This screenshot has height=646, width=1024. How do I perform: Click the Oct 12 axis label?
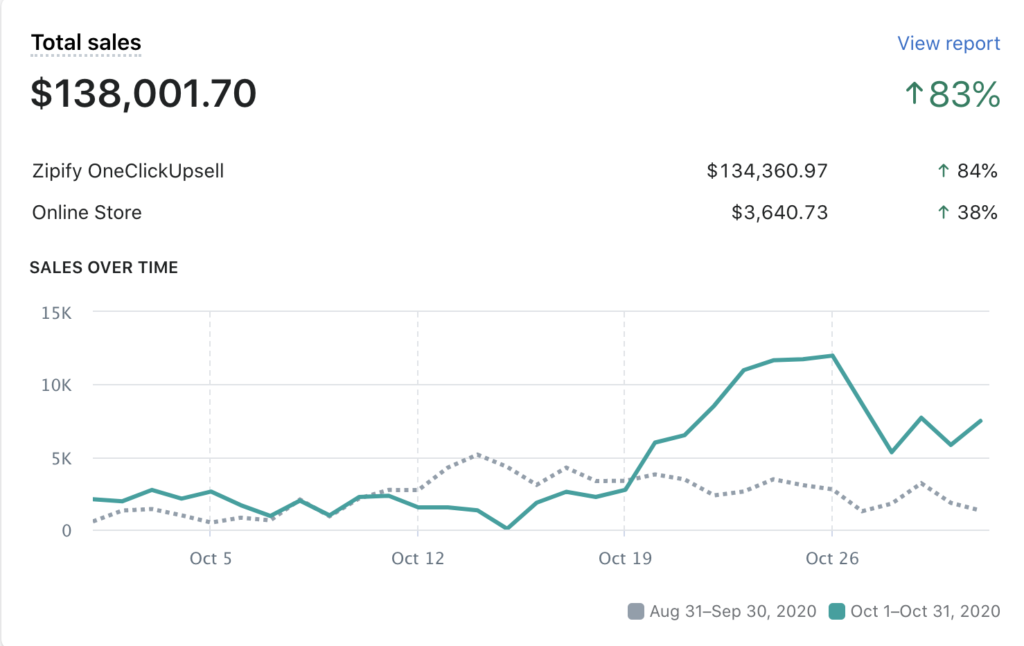click(417, 558)
